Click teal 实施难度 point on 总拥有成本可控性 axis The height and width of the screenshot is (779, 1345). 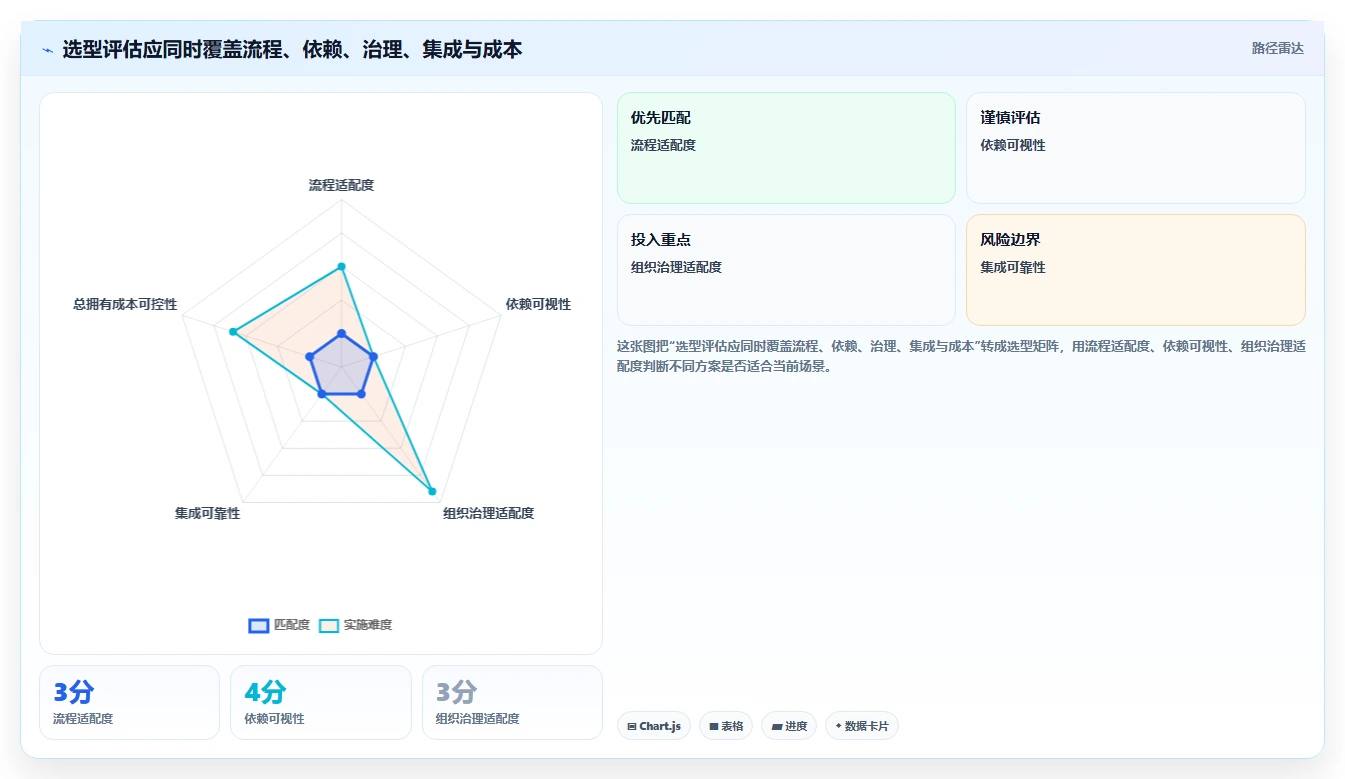(233, 332)
